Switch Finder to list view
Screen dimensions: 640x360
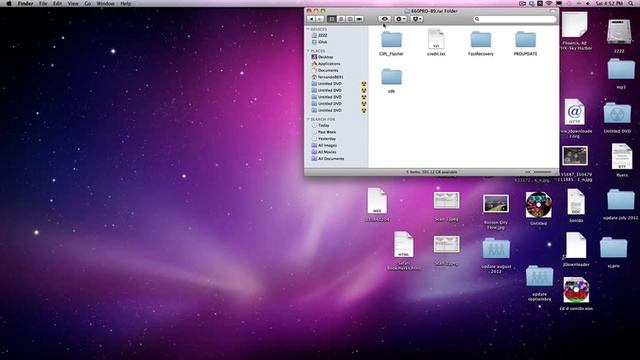341,19
